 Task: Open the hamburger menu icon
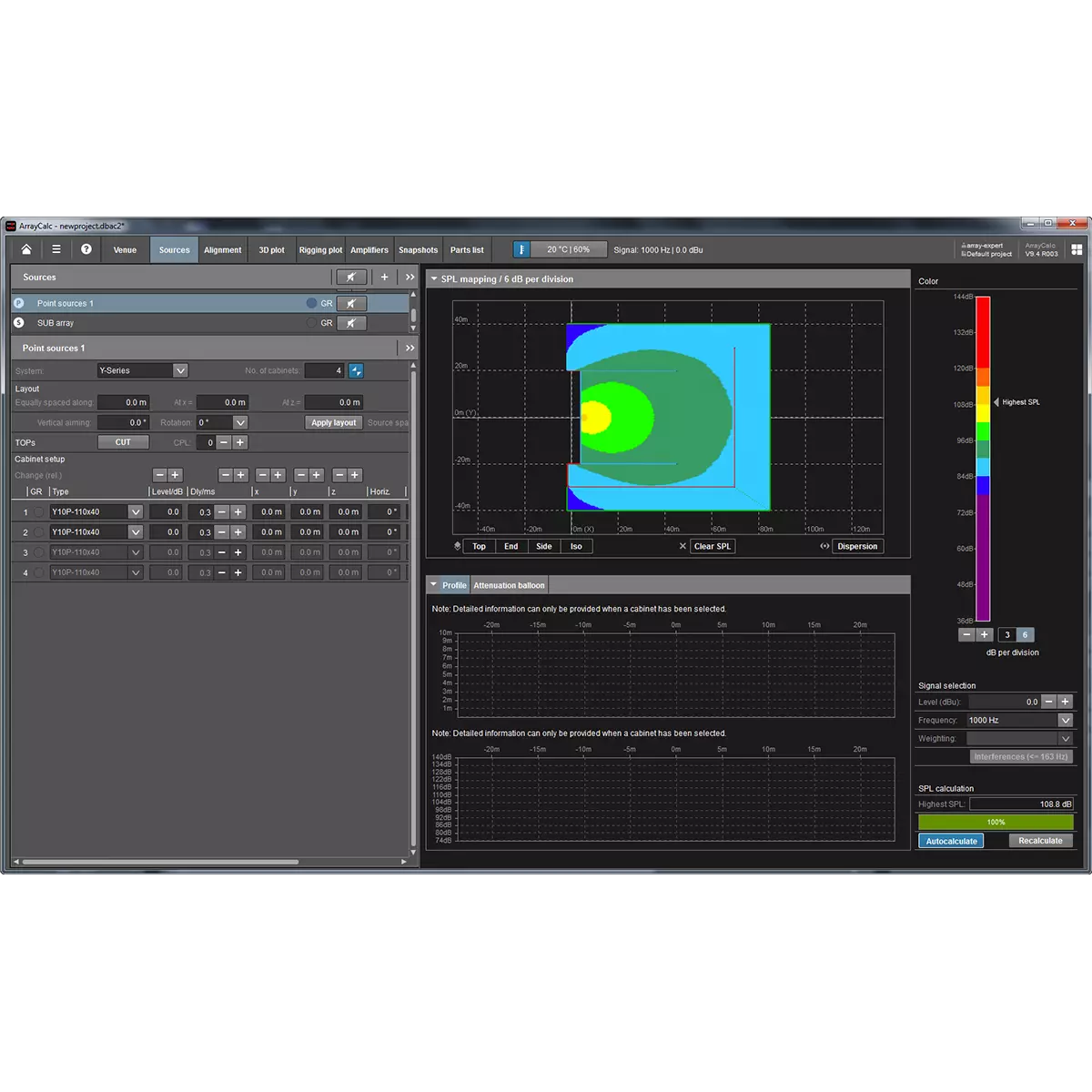coord(56,249)
